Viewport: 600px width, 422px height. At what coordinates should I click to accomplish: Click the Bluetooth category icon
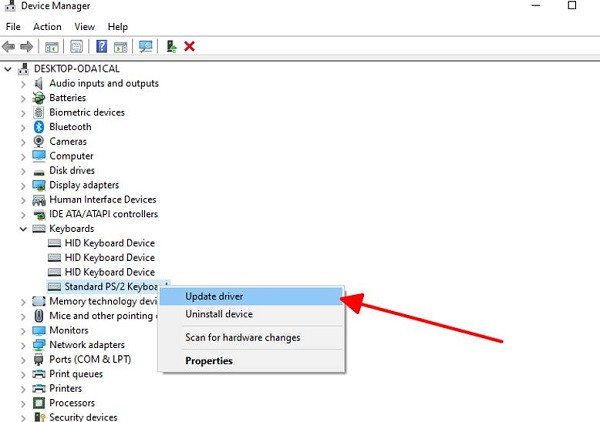(x=39, y=127)
